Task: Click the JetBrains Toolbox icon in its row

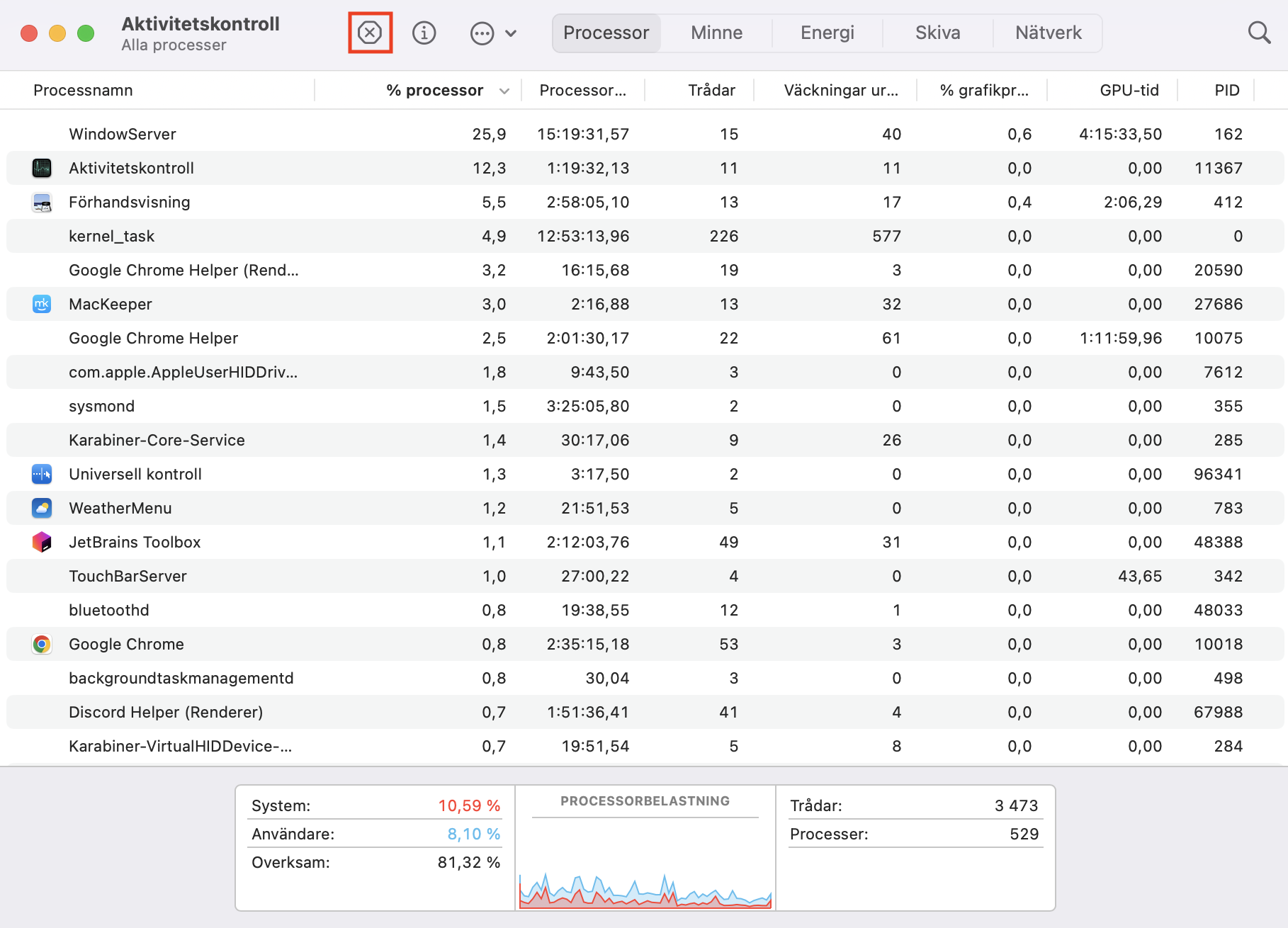Action: pyautogui.click(x=42, y=542)
